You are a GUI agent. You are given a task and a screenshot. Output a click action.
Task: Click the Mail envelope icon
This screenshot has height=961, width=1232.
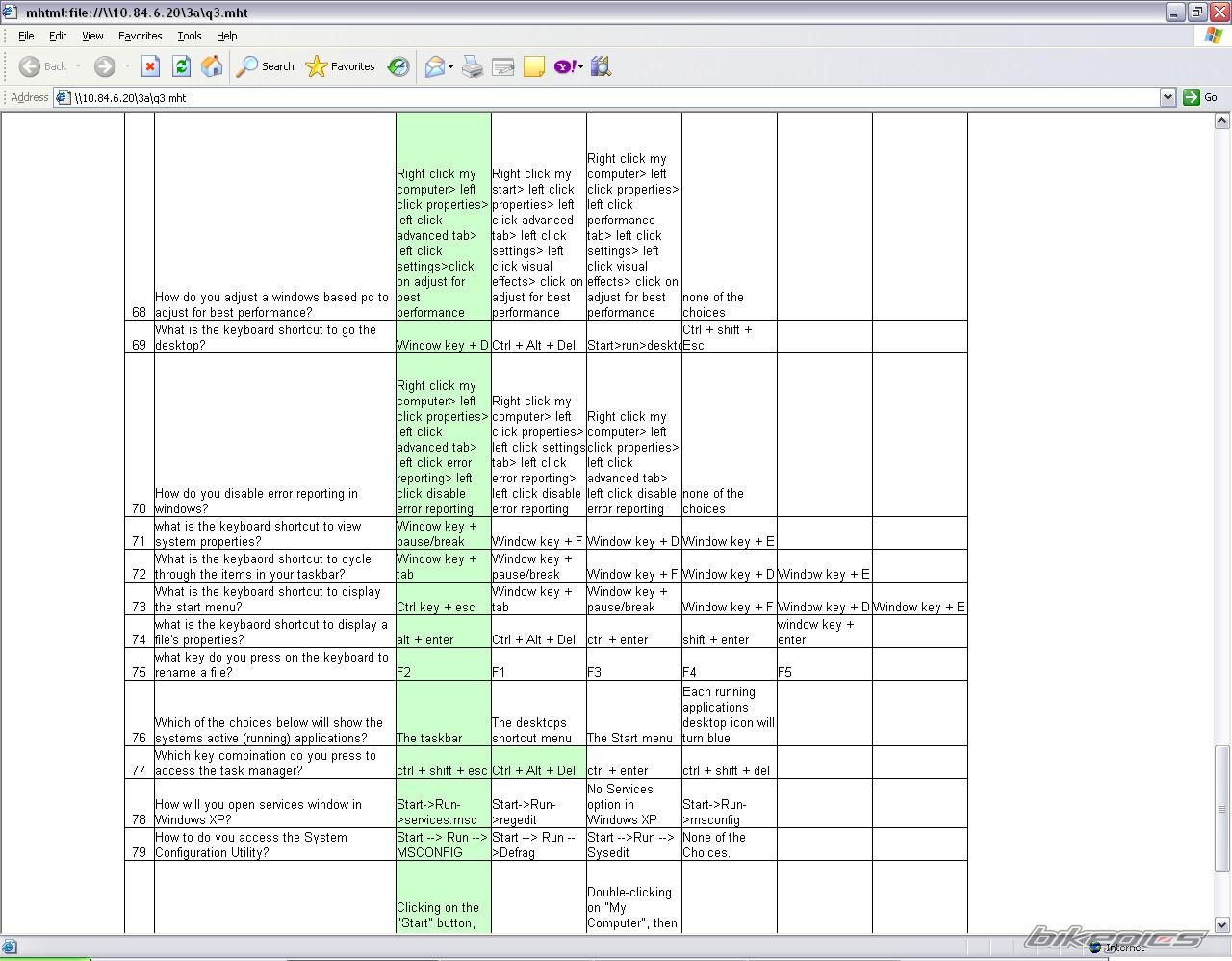(434, 66)
